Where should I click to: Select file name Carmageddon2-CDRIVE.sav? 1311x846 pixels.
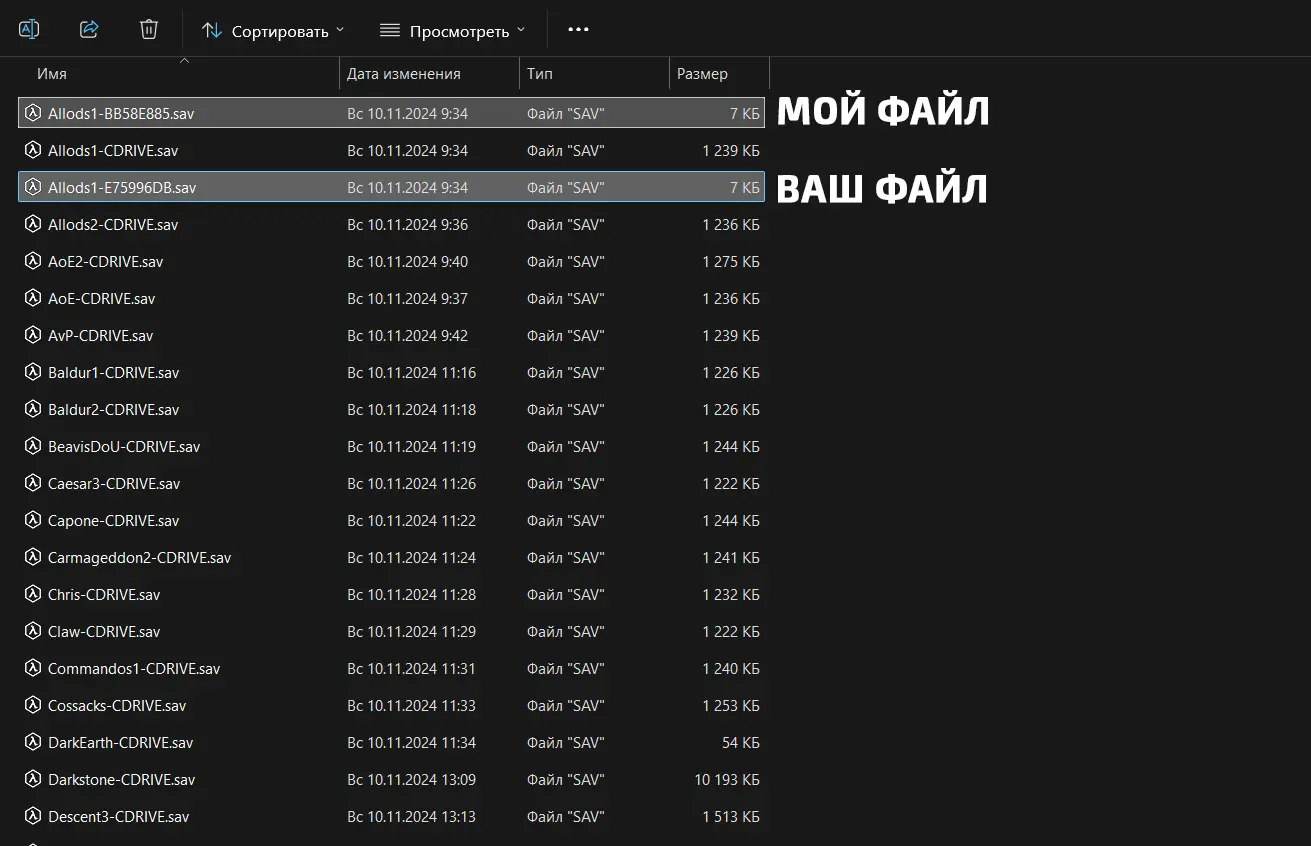click(140, 558)
